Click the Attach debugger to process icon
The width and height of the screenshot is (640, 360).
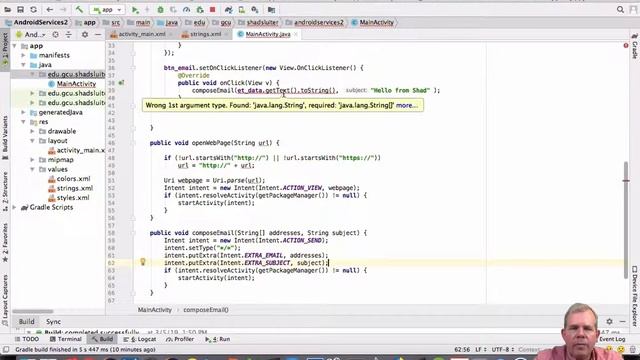coord(200,9)
